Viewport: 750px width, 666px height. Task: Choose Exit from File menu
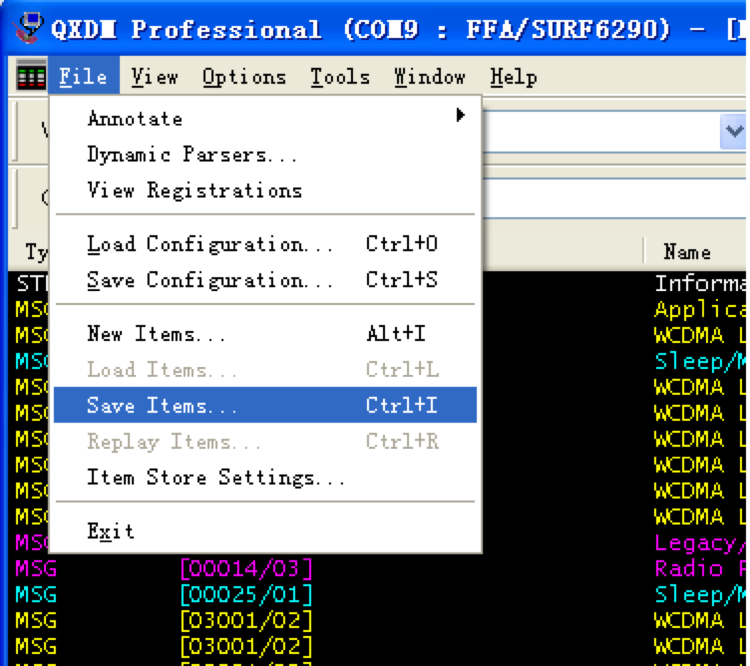point(265,531)
